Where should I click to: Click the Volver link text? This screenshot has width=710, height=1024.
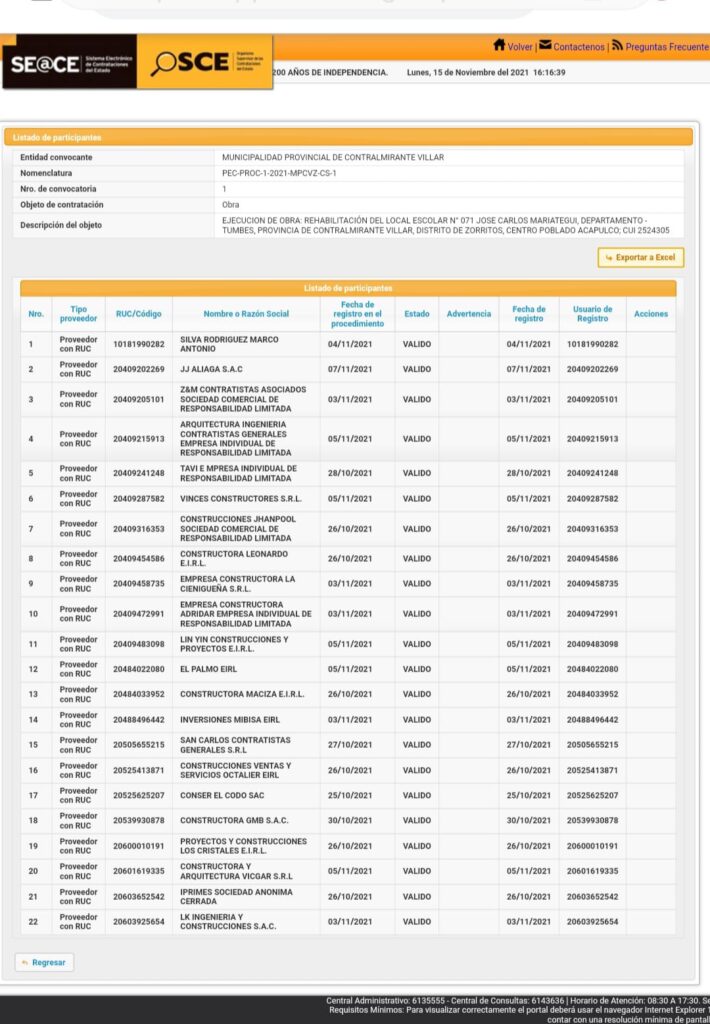(x=520, y=47)
